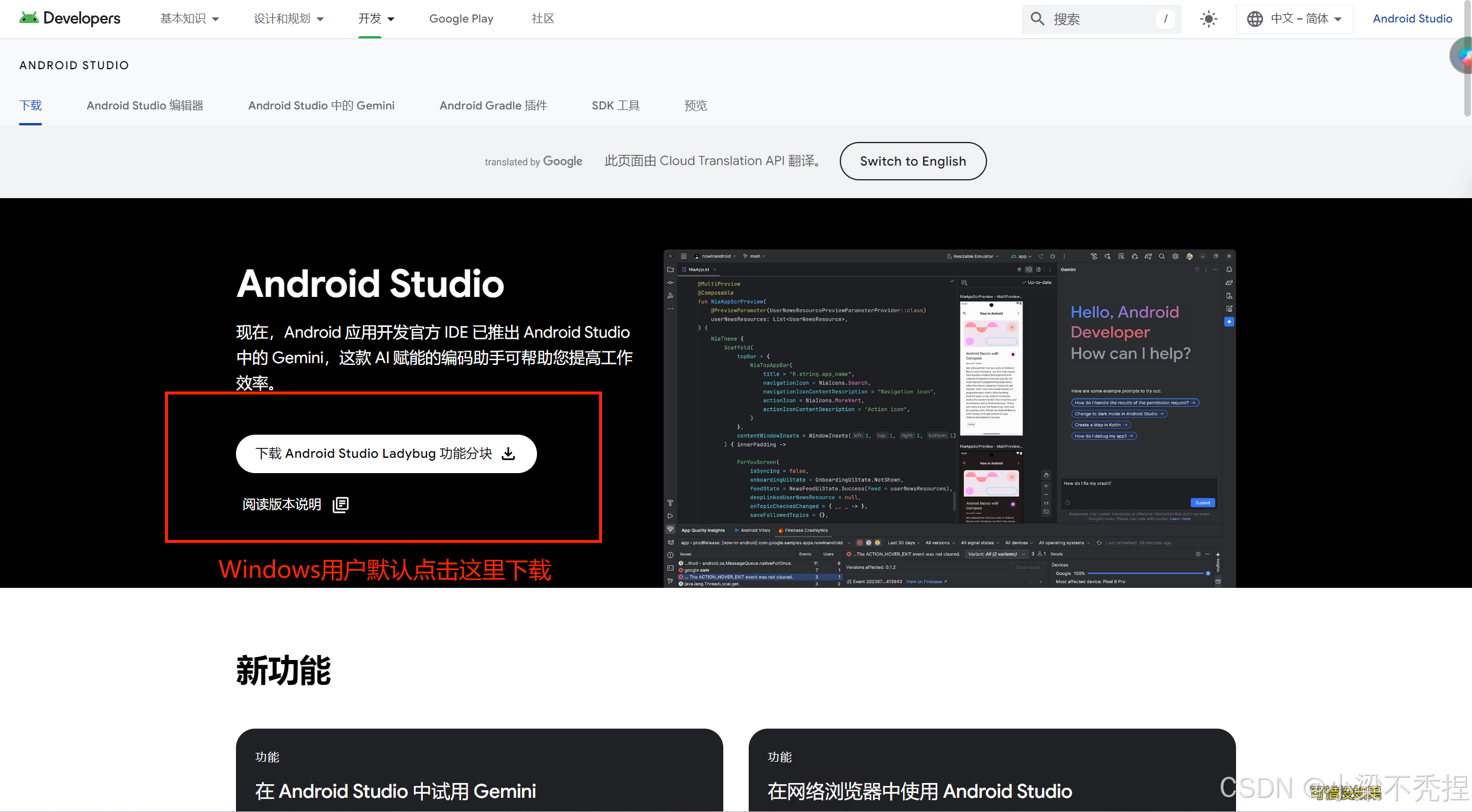Image resolution: width=1472 pixels, height=812 pixels.
Task: Select the 下载 tab
Action: pos(31,105)
